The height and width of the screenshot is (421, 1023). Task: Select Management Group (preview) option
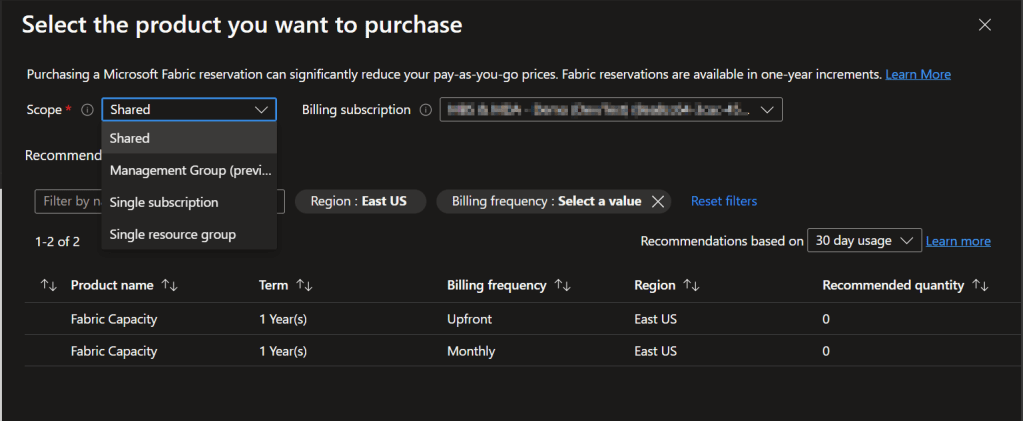tap(188, 170)
